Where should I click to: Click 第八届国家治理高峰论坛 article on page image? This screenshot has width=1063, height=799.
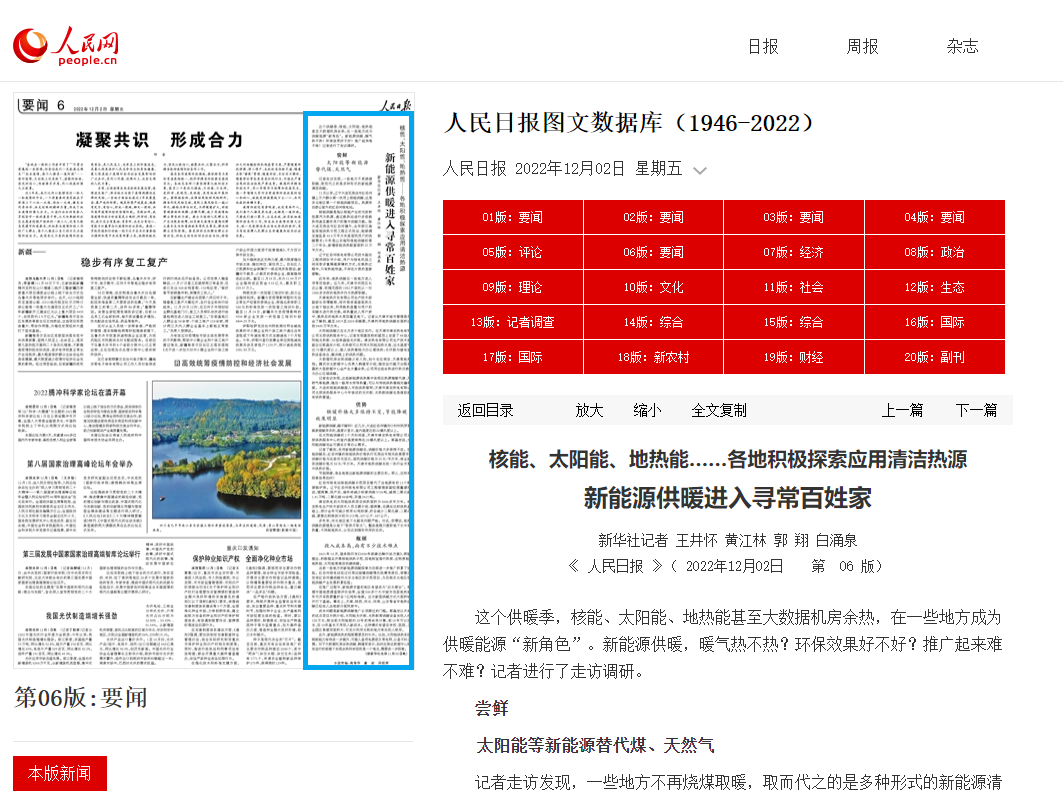(80, 464)
